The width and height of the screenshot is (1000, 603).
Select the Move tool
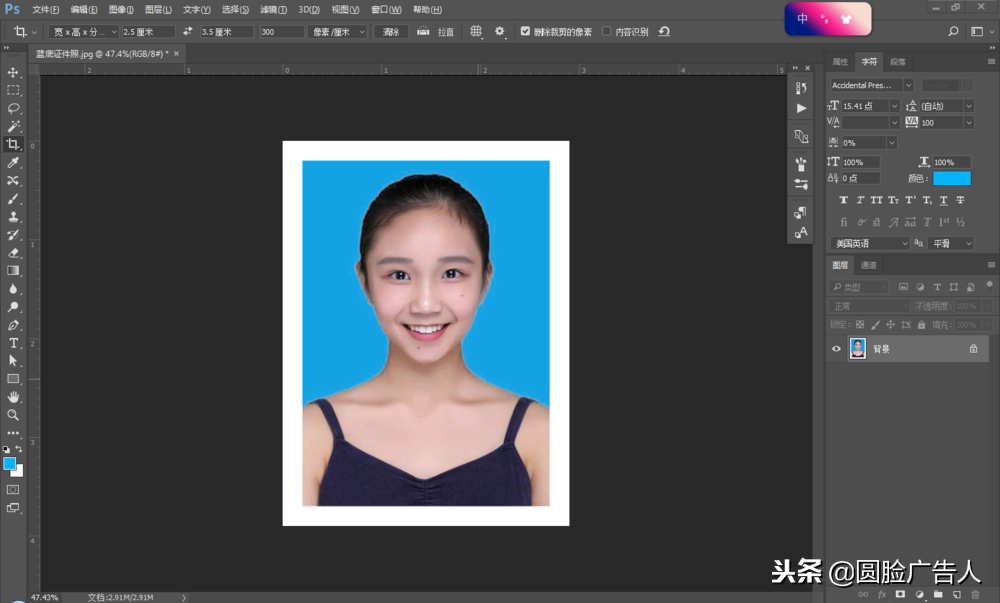click(x=13, y=73)
